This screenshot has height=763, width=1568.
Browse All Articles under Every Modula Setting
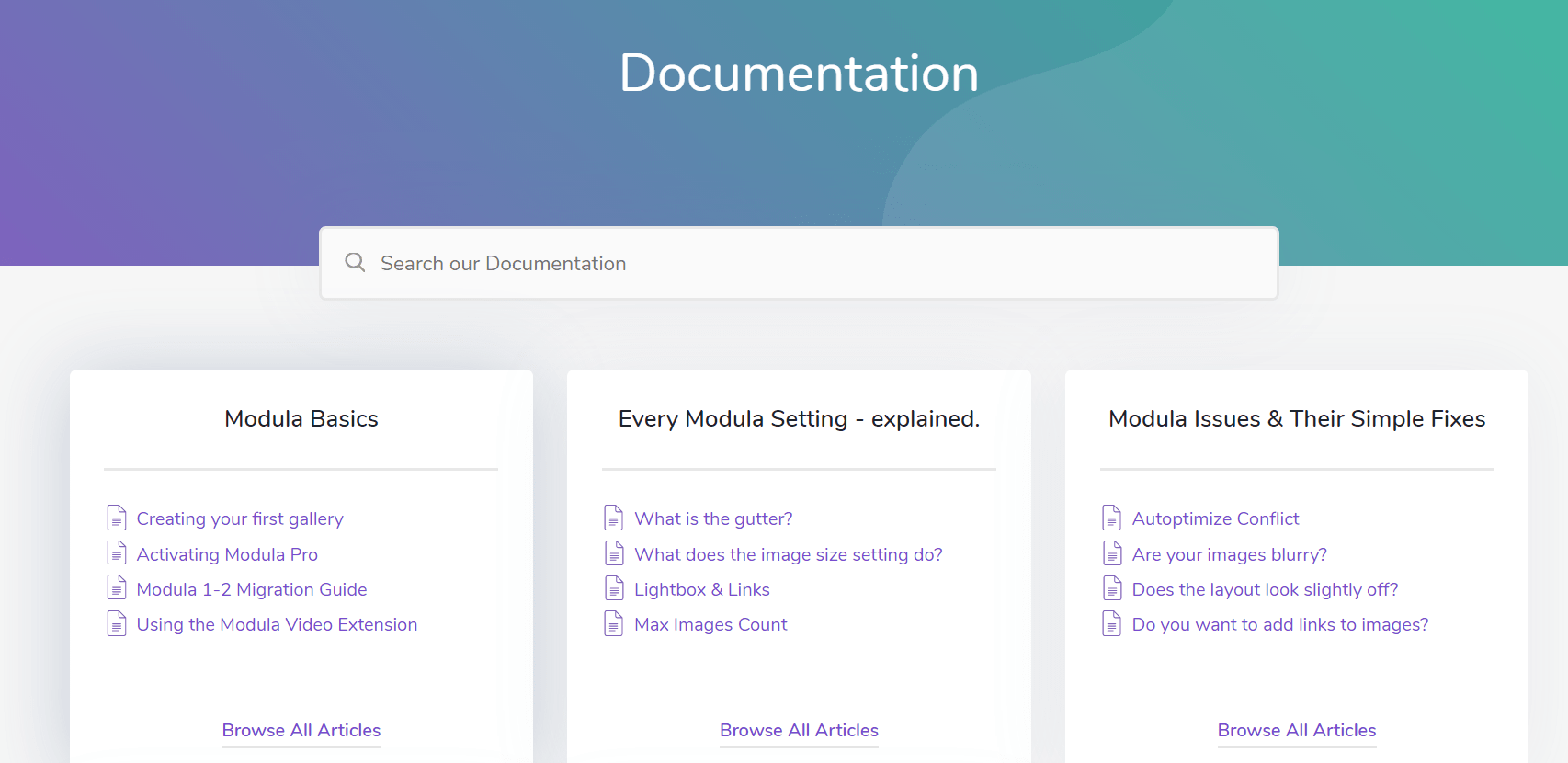[799, 730]
